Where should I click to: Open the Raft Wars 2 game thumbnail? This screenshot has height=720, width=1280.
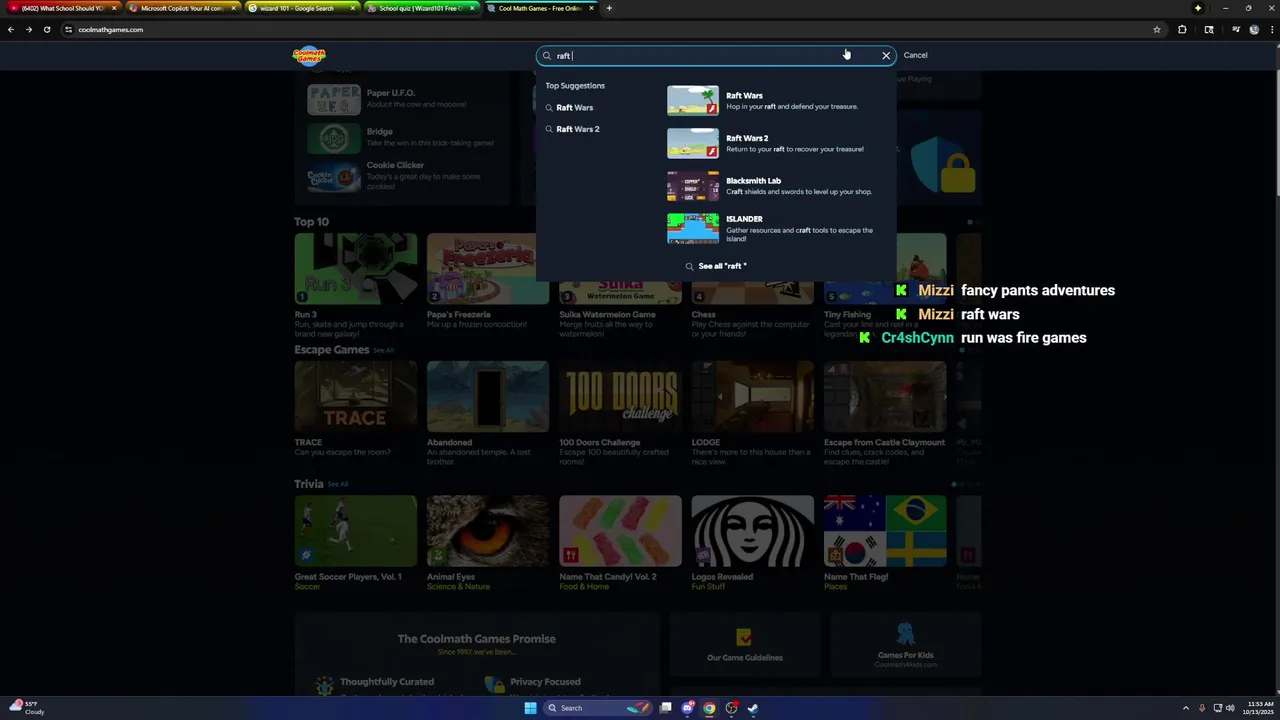693,144
